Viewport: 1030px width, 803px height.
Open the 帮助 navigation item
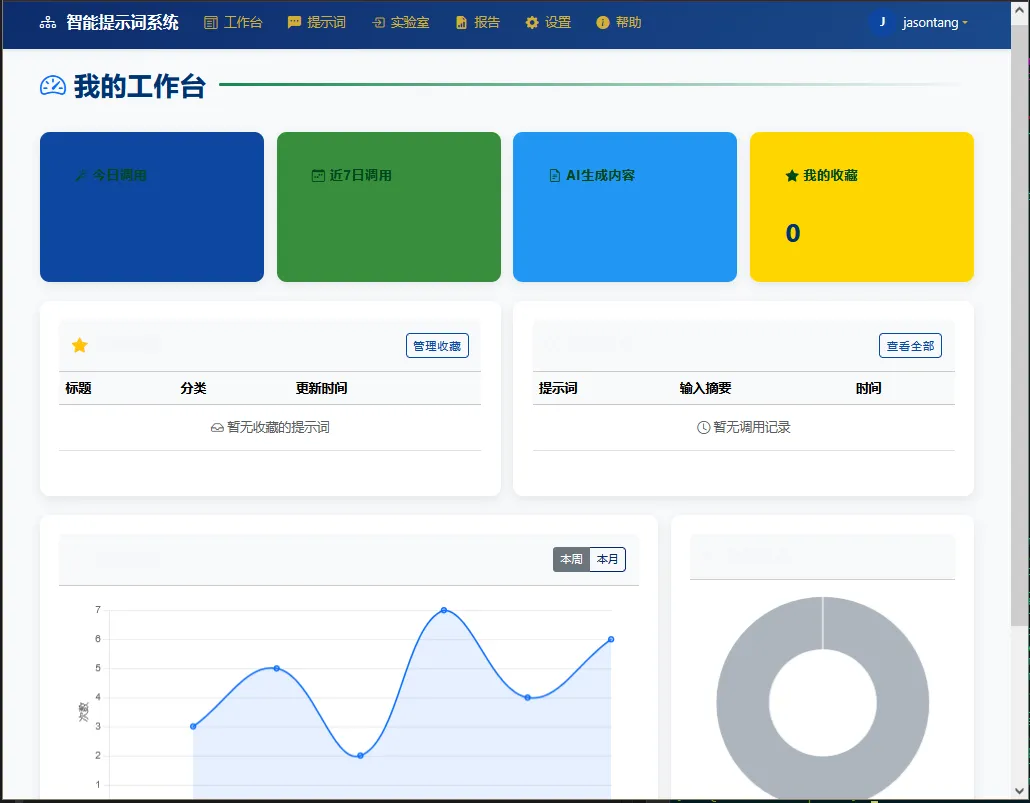(619, 22)
